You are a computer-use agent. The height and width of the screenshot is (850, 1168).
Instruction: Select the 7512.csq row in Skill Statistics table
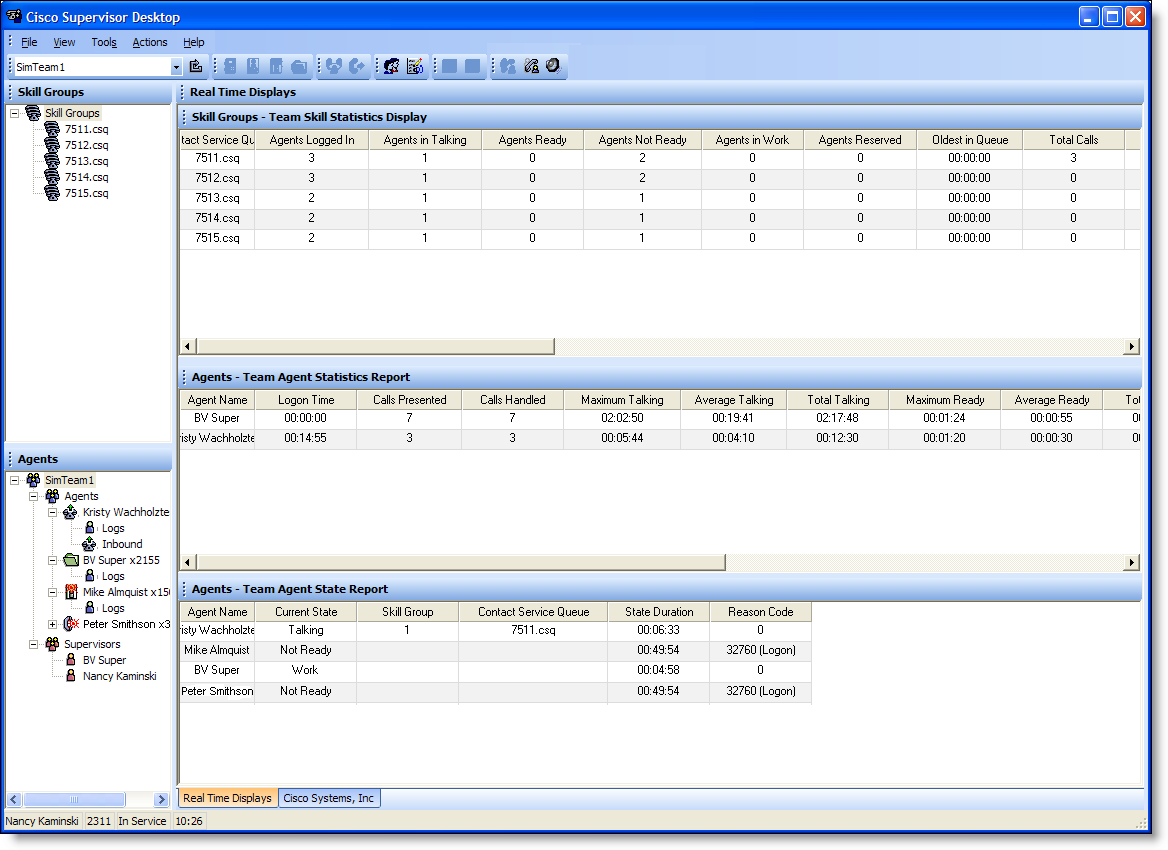[x=660, y=178]
